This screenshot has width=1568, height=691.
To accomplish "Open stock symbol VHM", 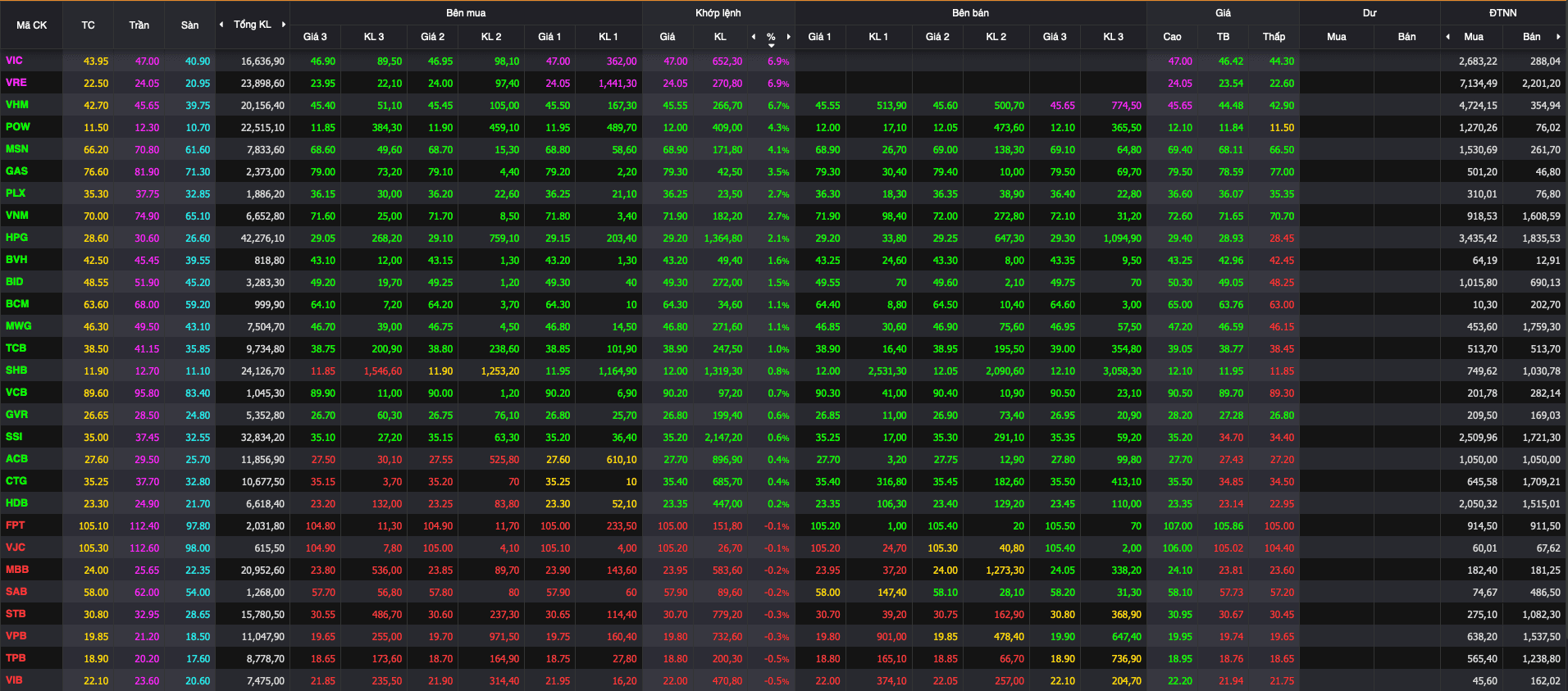I will pyautogui.click(x=16, y=105).
